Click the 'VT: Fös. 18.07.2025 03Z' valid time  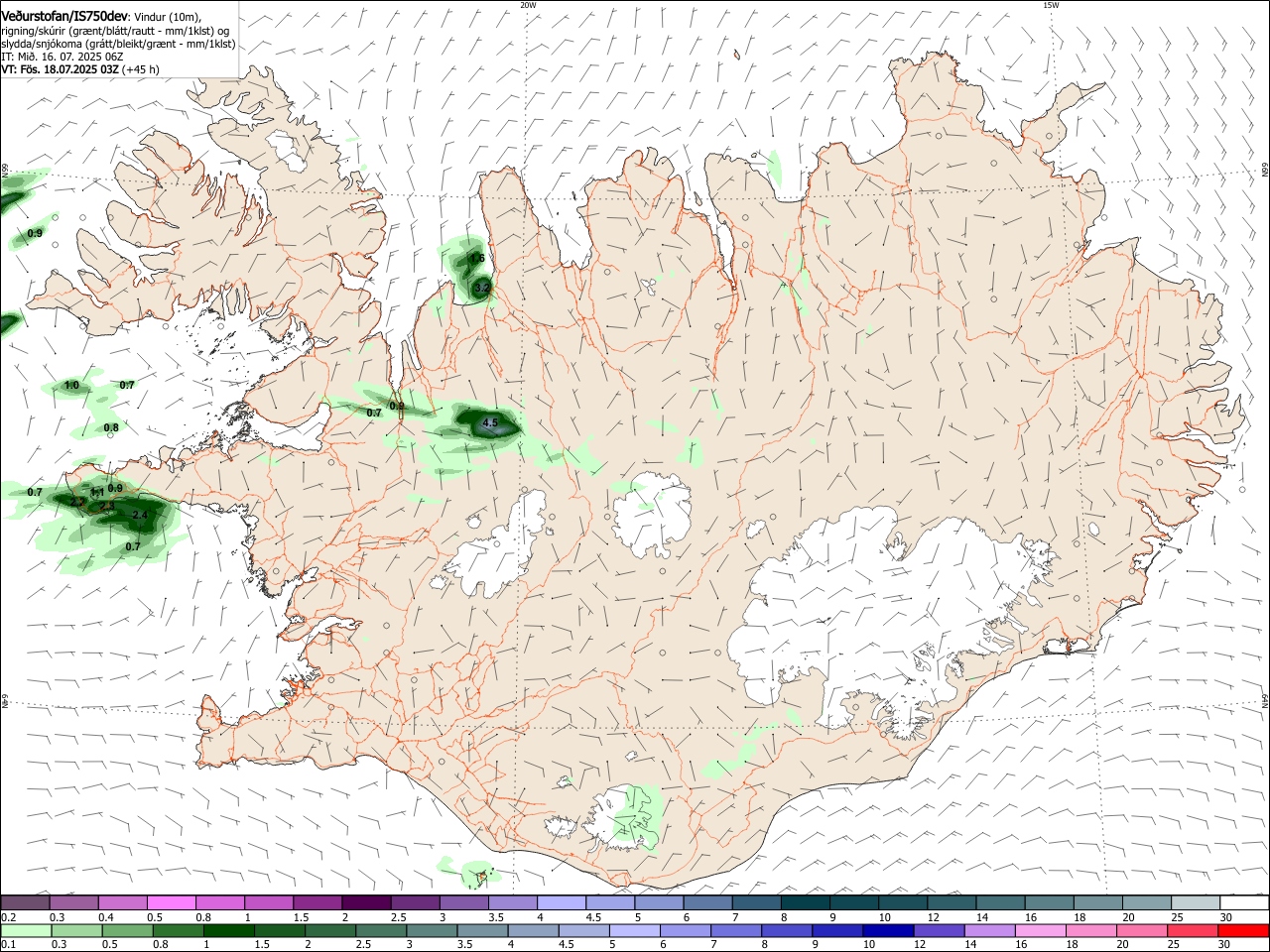click(x=61, y=69)
